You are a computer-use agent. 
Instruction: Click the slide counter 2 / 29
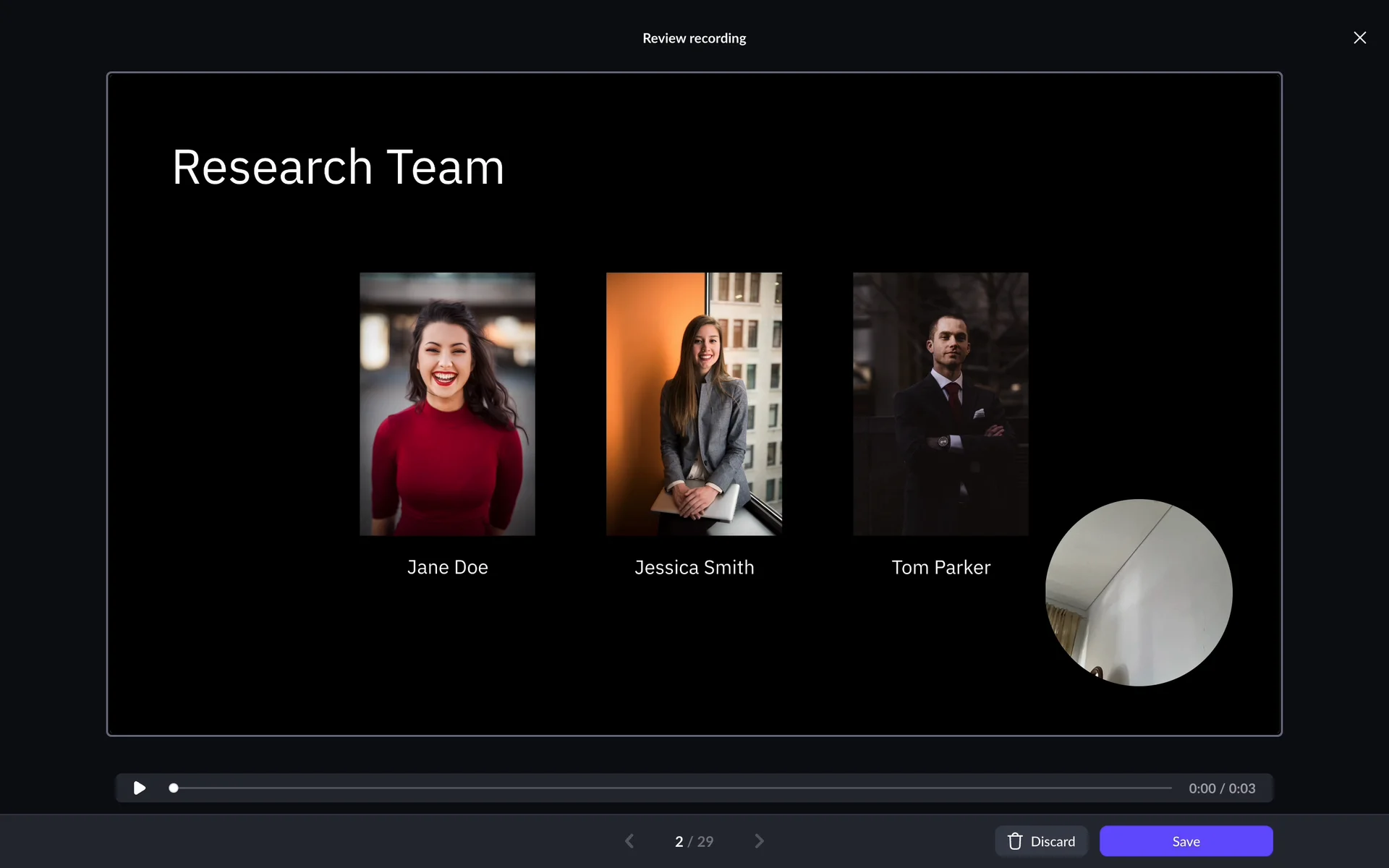point(694,841)
